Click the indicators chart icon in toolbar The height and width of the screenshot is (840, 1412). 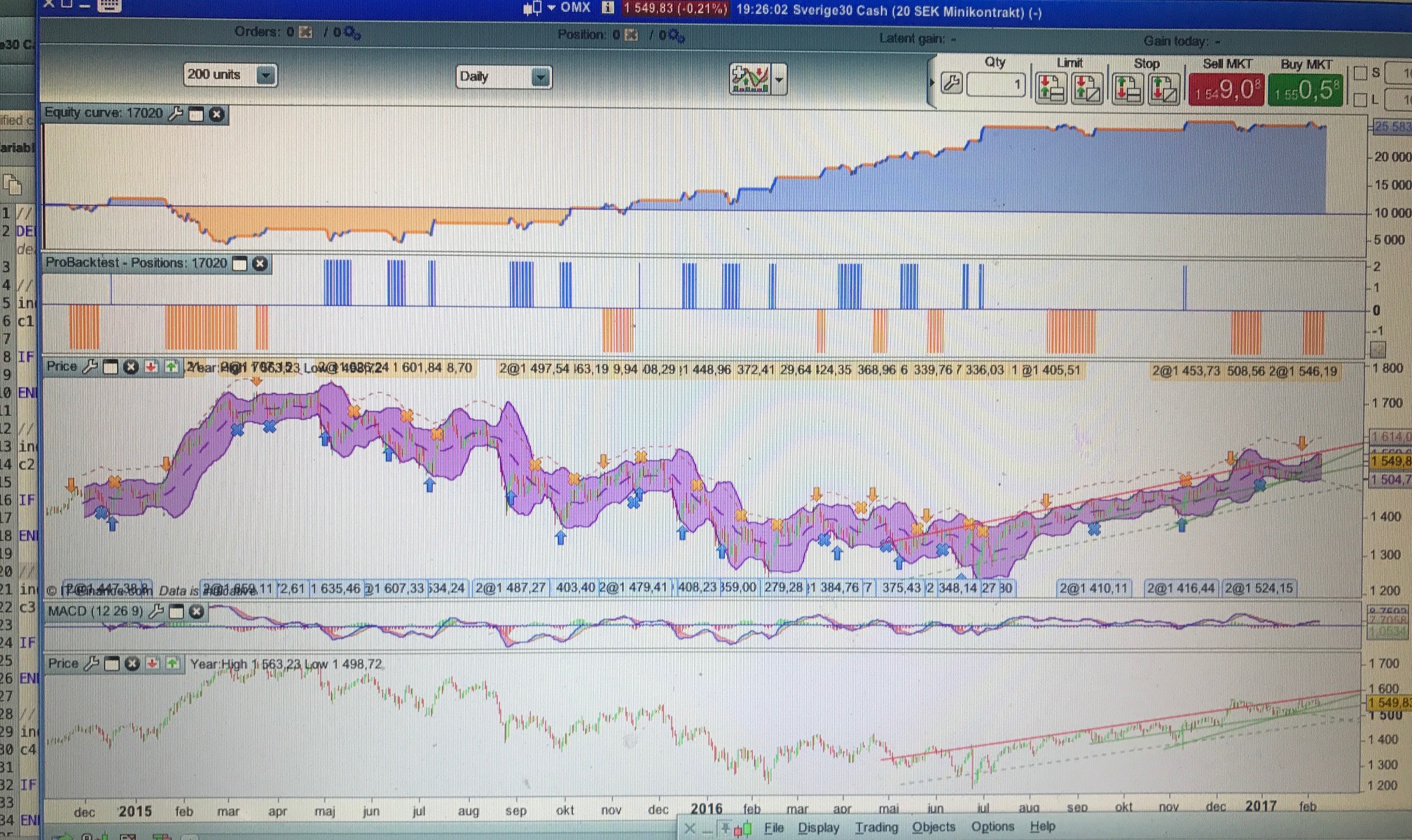pos(749,79)
